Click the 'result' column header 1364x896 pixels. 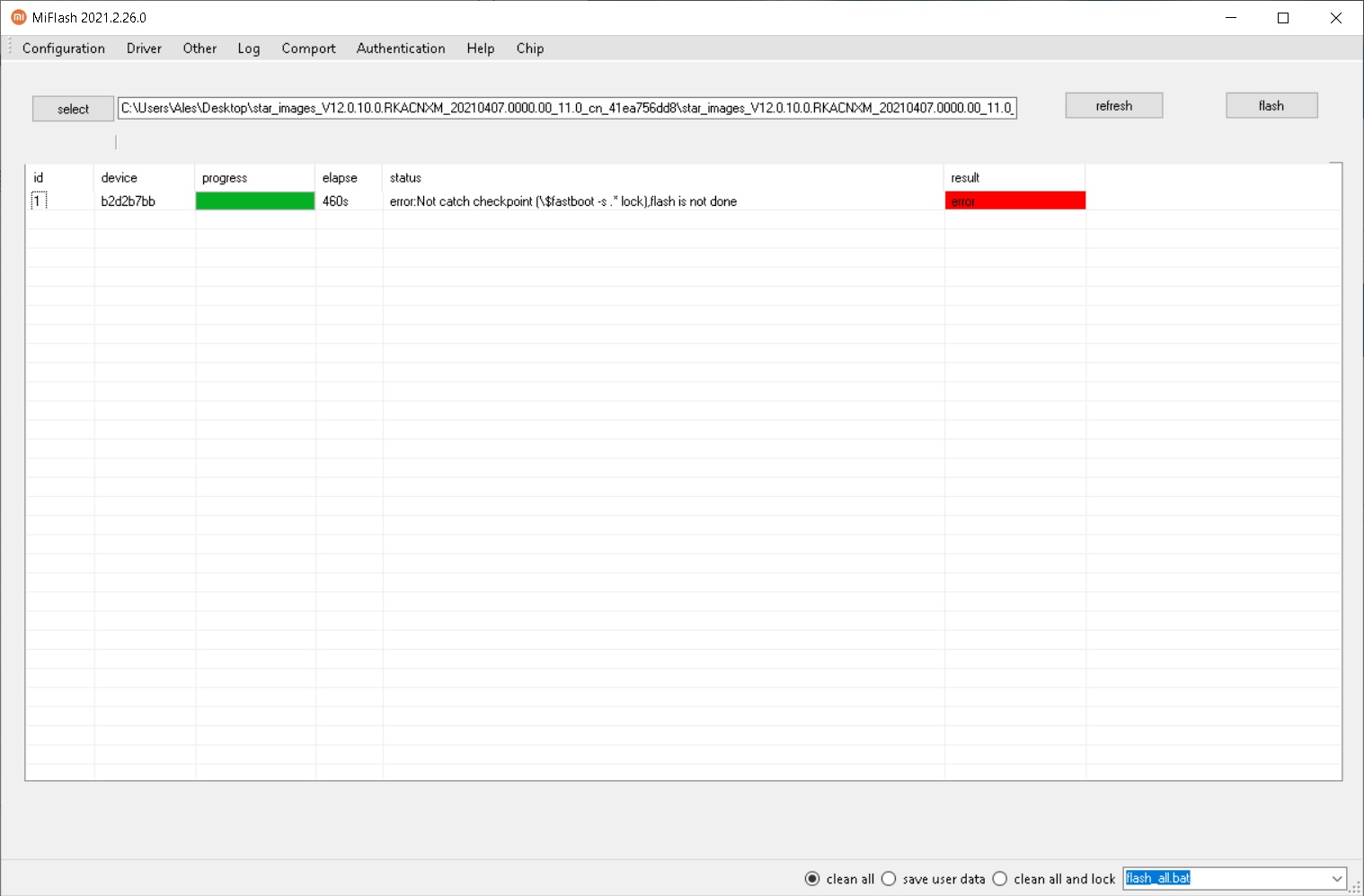pos(1015,178)
